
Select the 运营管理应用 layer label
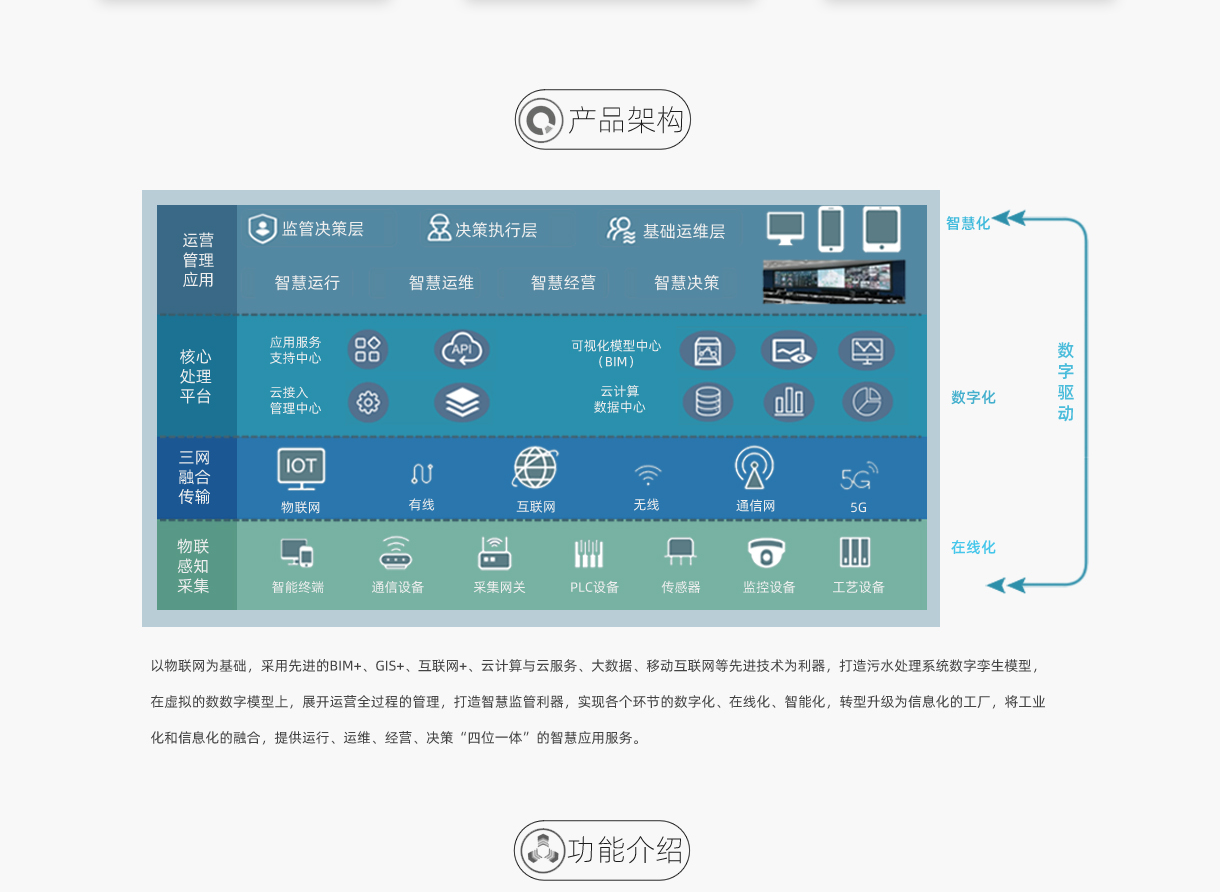coord(198,260)
